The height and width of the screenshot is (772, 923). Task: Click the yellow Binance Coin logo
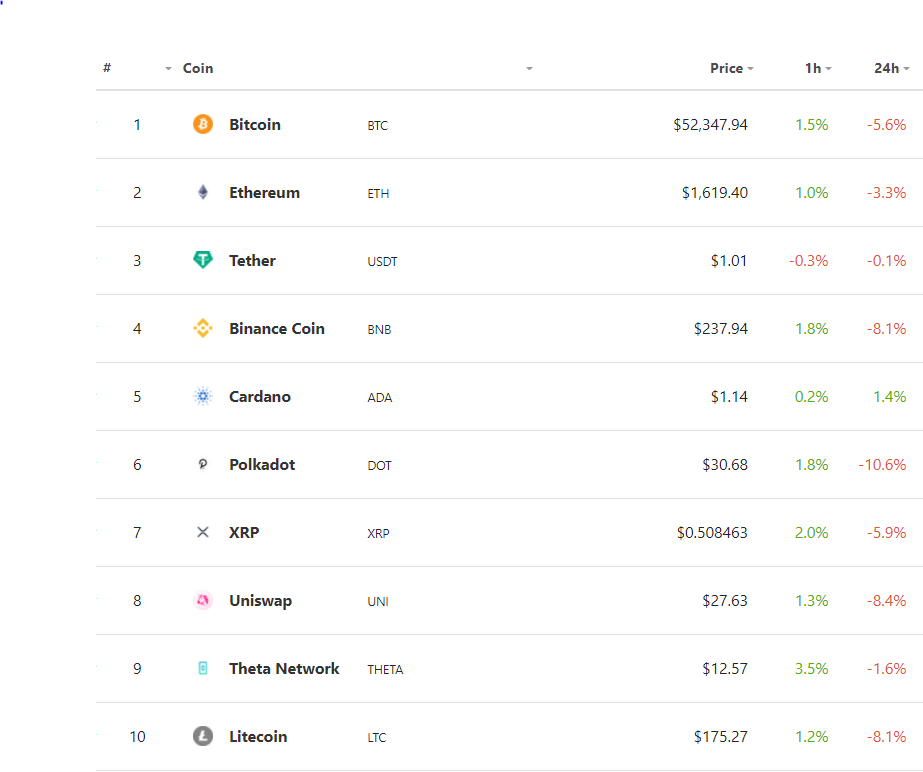(x=203, y=329)
